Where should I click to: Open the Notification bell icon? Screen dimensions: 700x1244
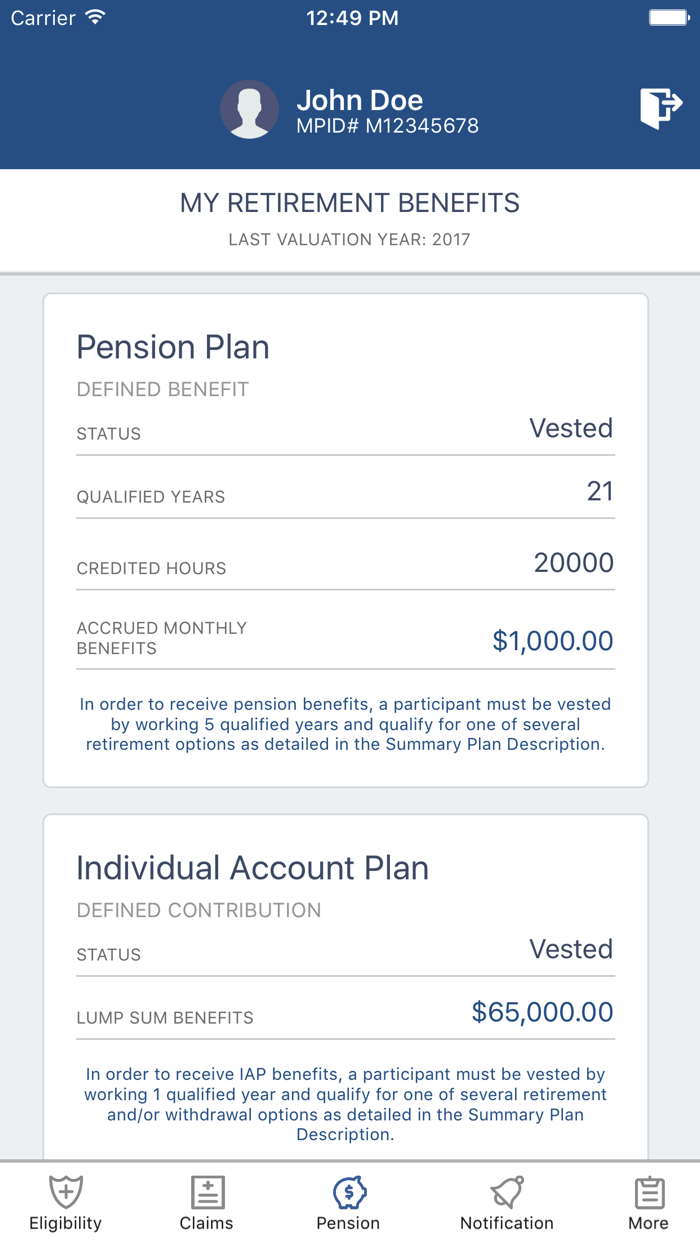click(x=506, y=1192)
